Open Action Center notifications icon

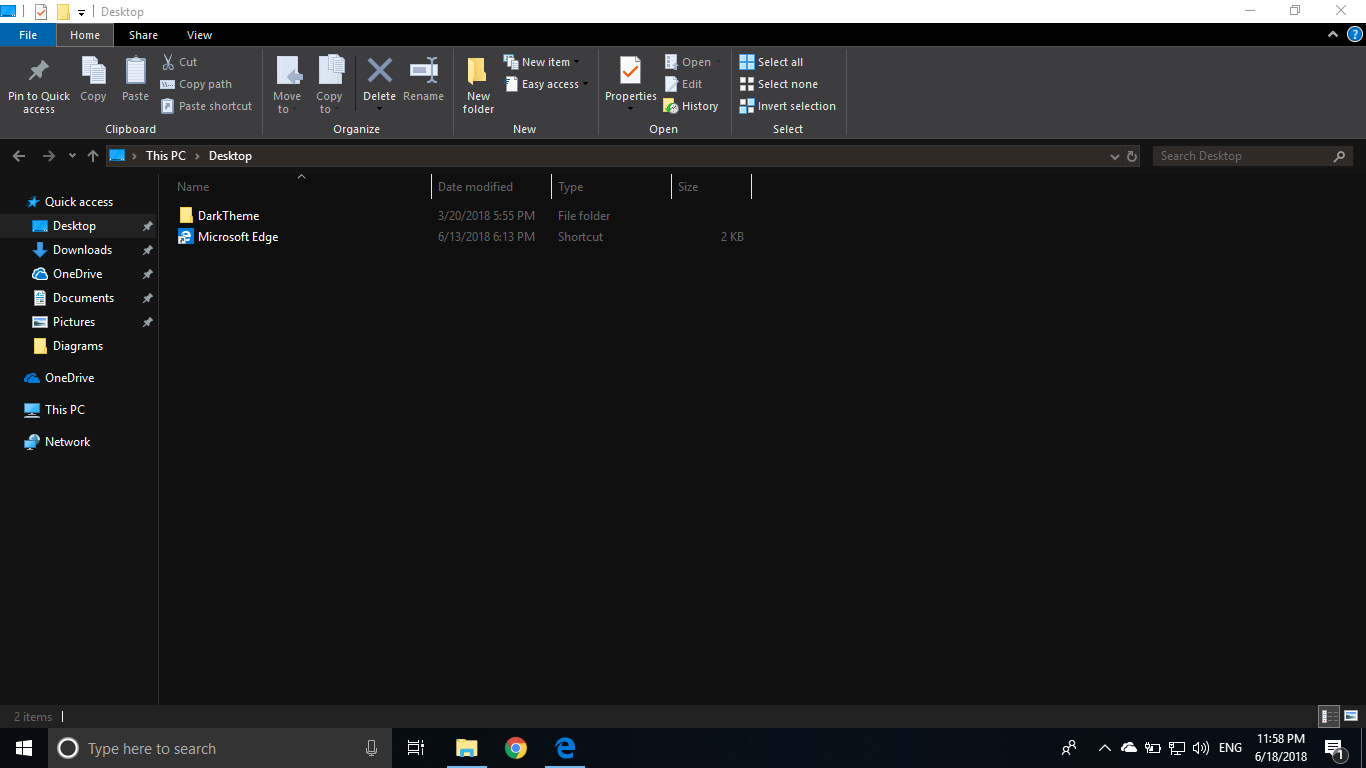(1334, 748)
